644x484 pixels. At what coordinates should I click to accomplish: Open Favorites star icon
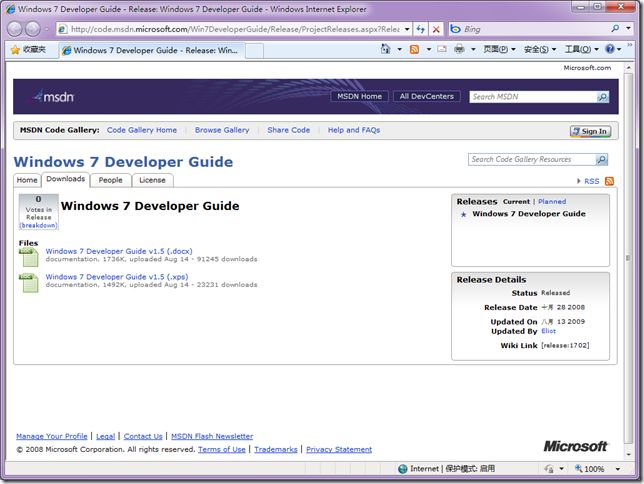click(15, 50)
